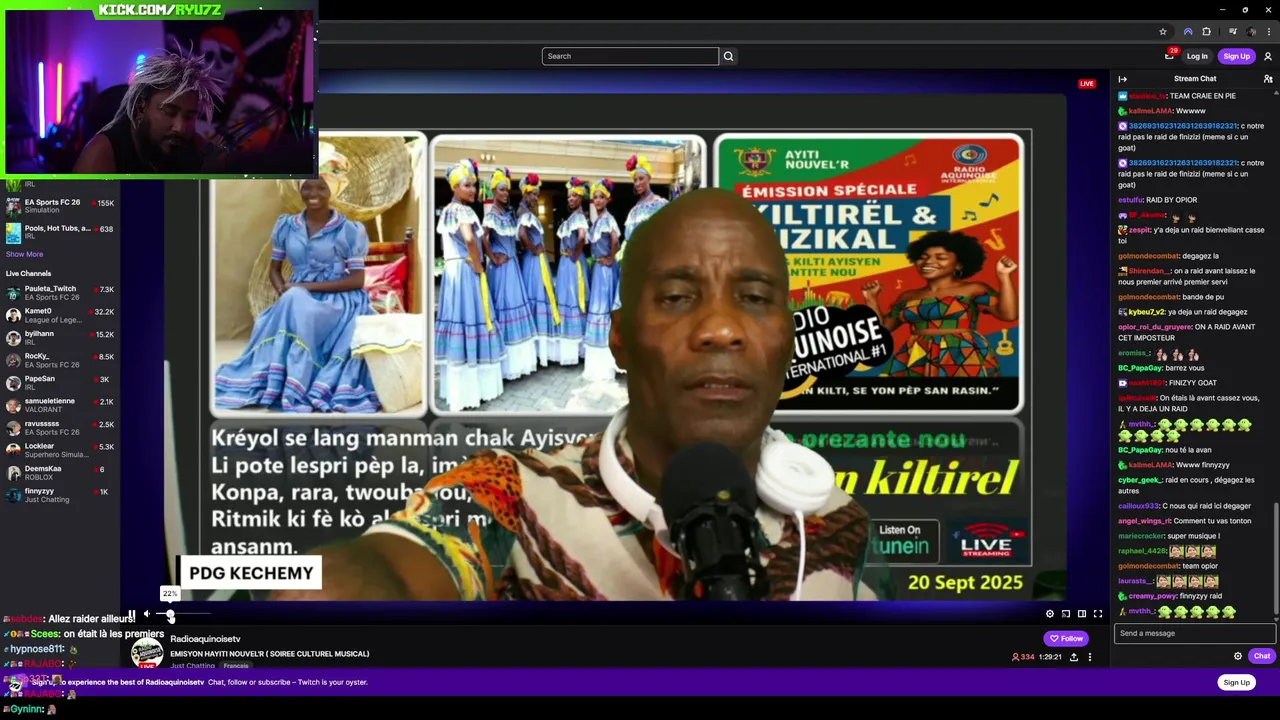Open the Français tag

(236, 666)
